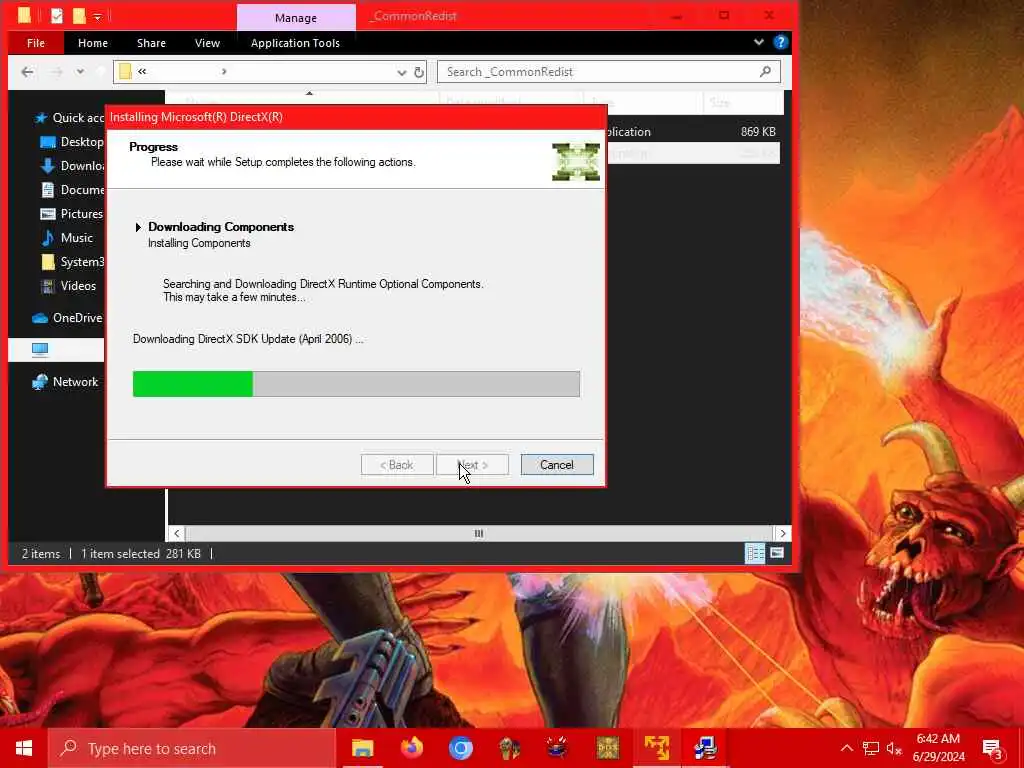Click the address bar breadcrumb chevron
The width and height of the screenshot is (1024, 768).
224,72
